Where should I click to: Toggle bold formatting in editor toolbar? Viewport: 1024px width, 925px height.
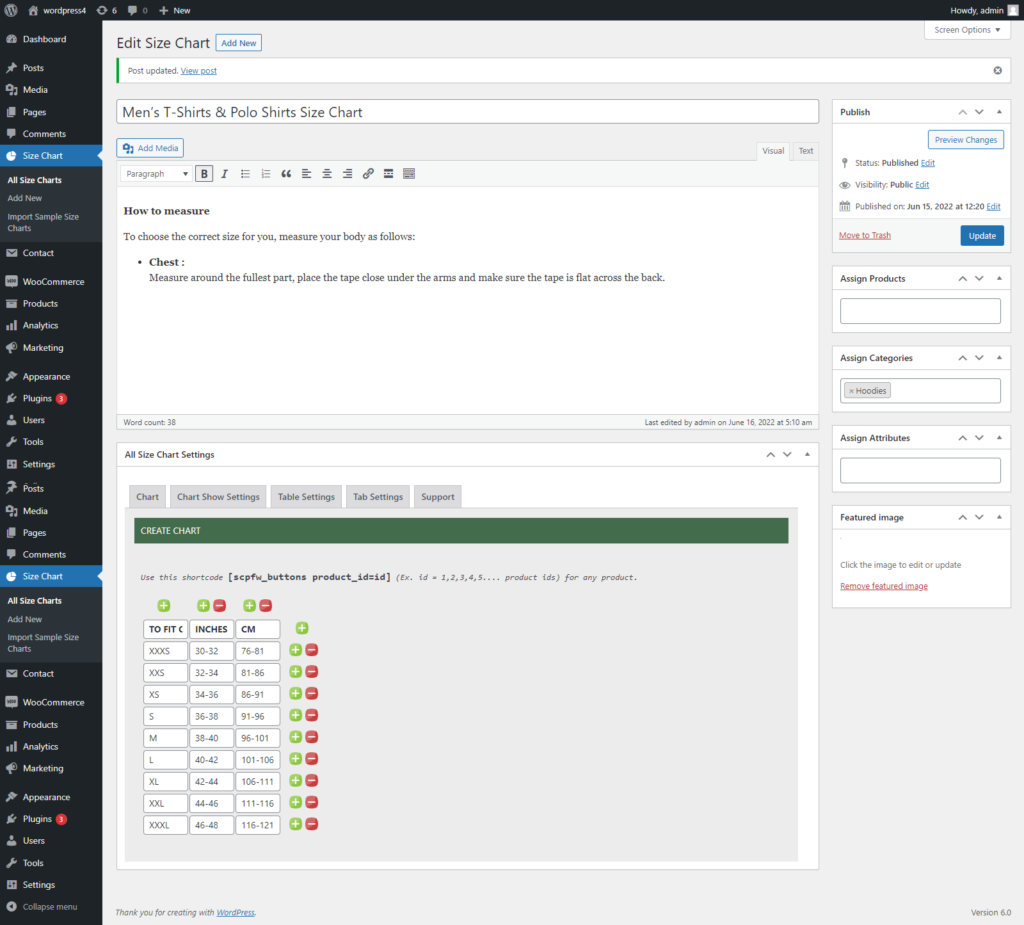pyautogui.click(x=204, y=174)
